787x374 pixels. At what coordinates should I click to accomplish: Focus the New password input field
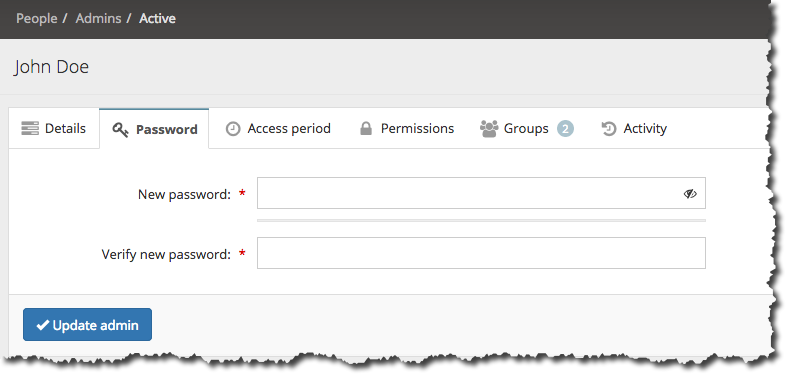pos(481,193)
